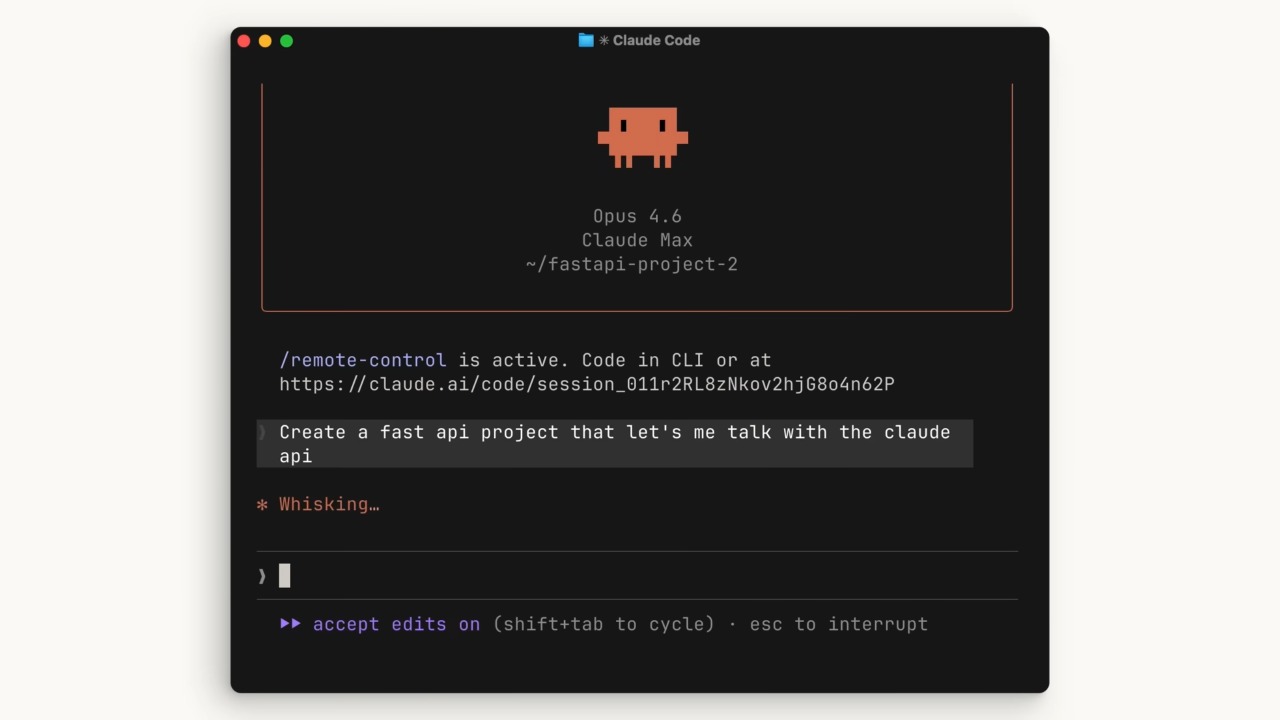Click the ~/fastapi-project-2 directory path
This screenshot has width=1280, height=720.
[632, 264]
